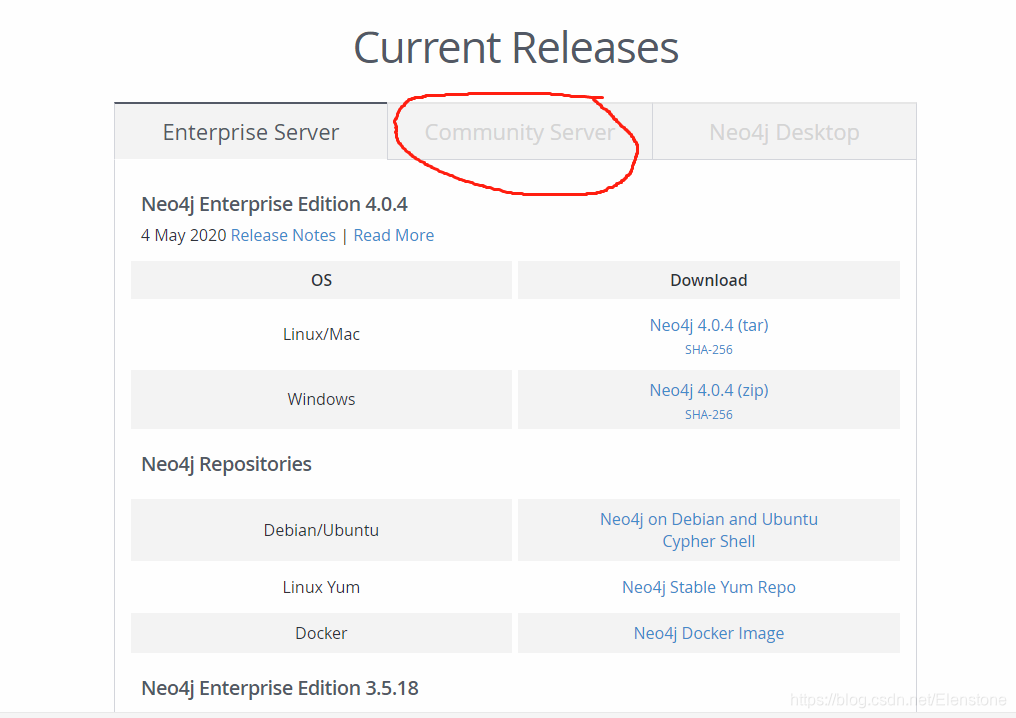Select the Enterprise Server tab
Image resolution: width=1016 pixels, height=718 pixels.
pos(250,131)
